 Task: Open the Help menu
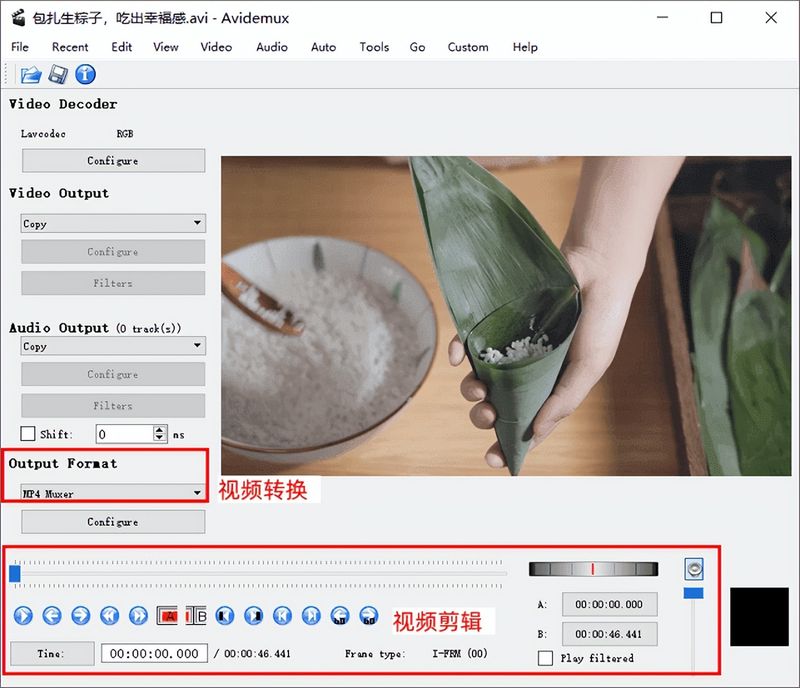(525, 47)
